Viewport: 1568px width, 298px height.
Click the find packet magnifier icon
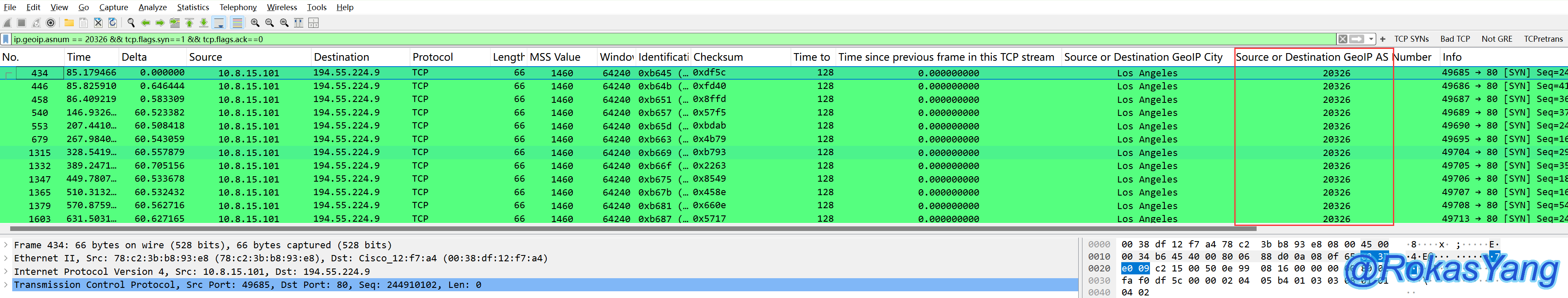point(130,23)
